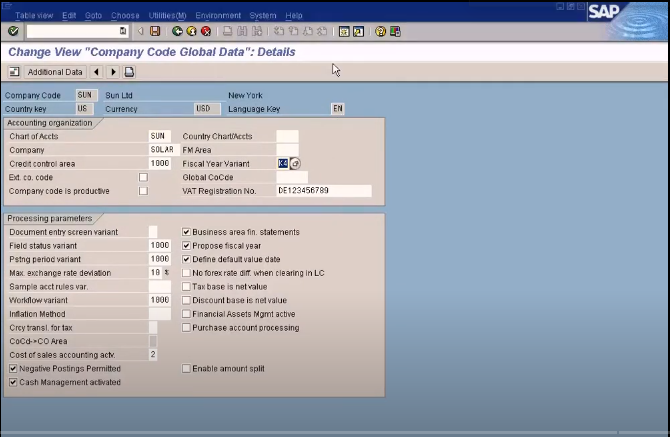Toggle Company code is productive checkbox
The width and height of the screenshot is (670, 437).
[143, 191]
